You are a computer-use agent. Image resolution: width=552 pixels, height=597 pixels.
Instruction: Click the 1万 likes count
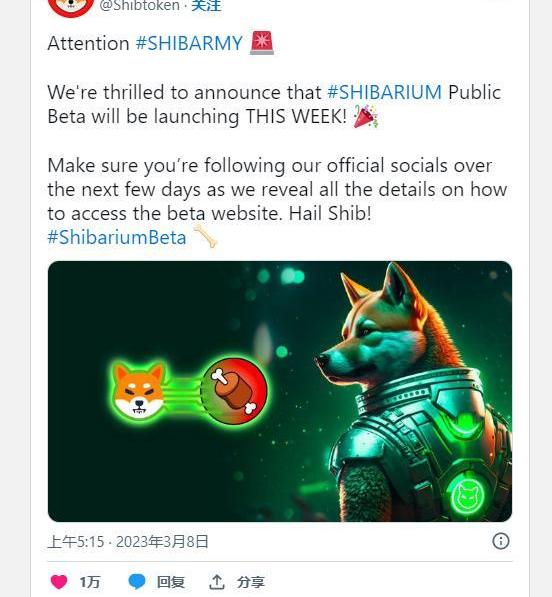89,582
